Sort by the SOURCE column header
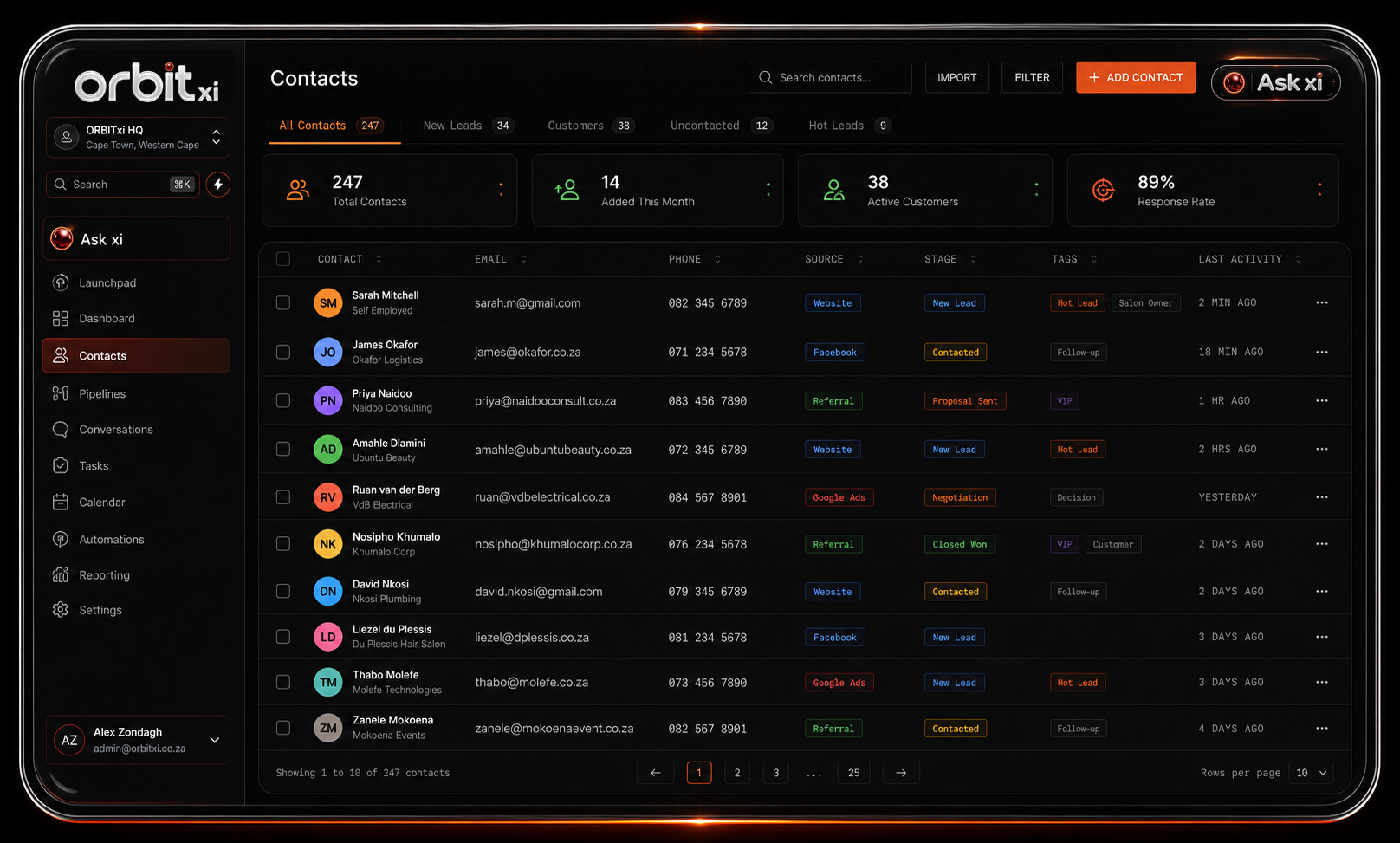Viewport: 1400px width, 843px height. [x=833, y=259]
